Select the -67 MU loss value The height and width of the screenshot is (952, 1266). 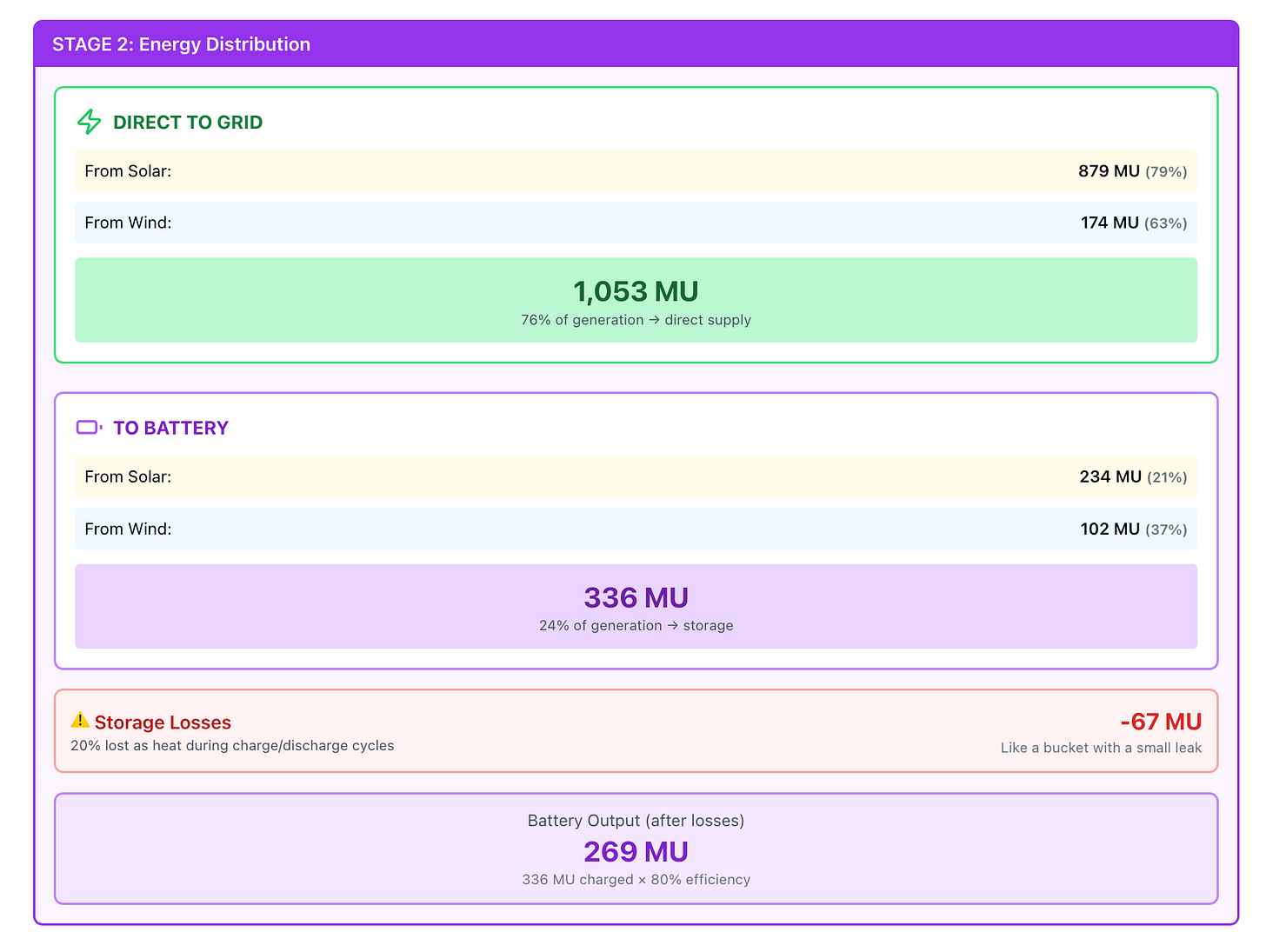point(1161,722)
